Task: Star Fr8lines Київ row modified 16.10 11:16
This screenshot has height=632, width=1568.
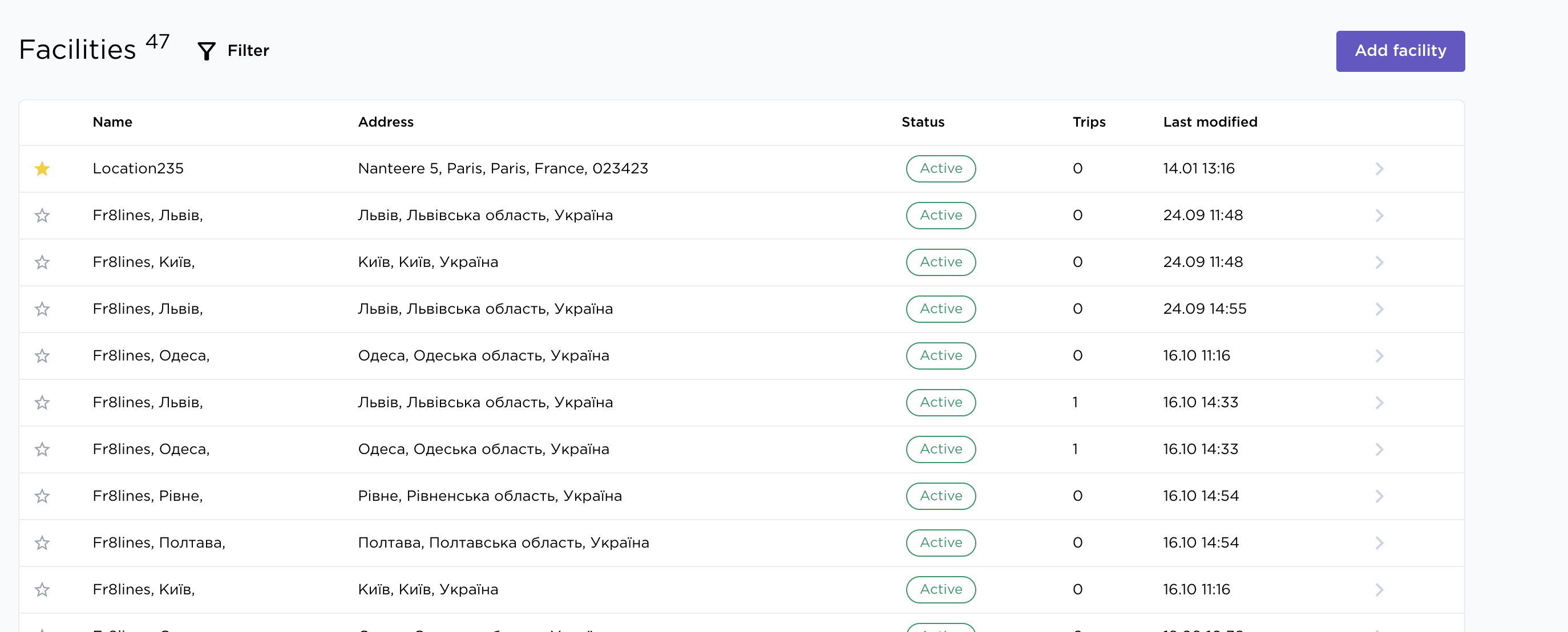Action: pyautogui.click(x=42, y=589)
